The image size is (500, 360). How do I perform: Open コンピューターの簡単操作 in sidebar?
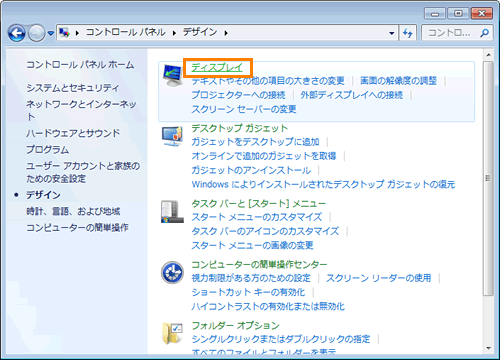(x=77, y=228)
